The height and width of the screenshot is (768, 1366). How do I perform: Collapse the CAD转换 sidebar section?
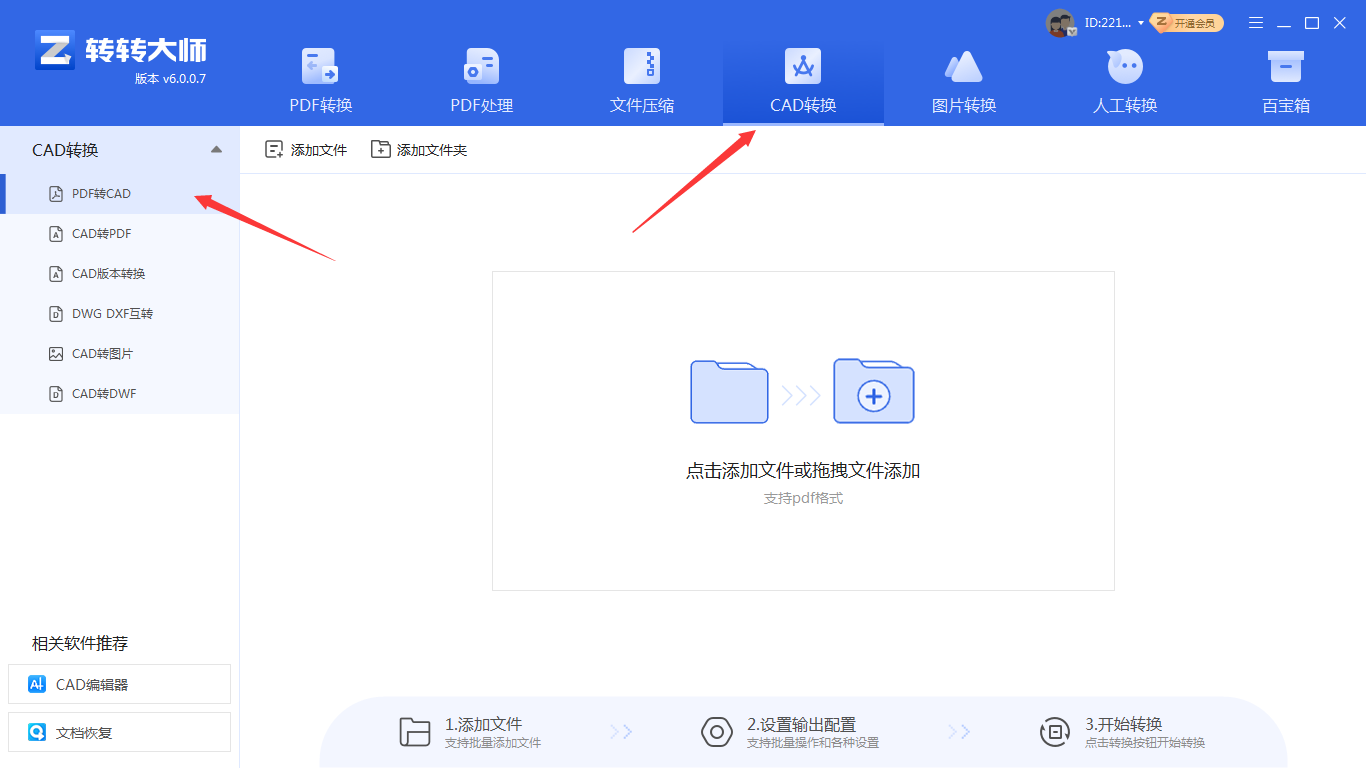click(216, 147)
